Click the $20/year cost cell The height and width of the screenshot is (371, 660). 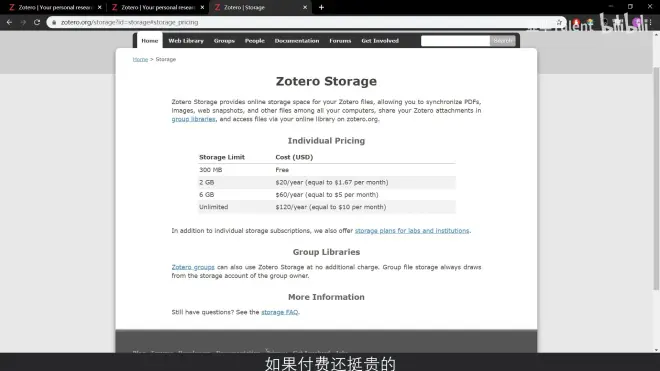[x=332, y=182]
